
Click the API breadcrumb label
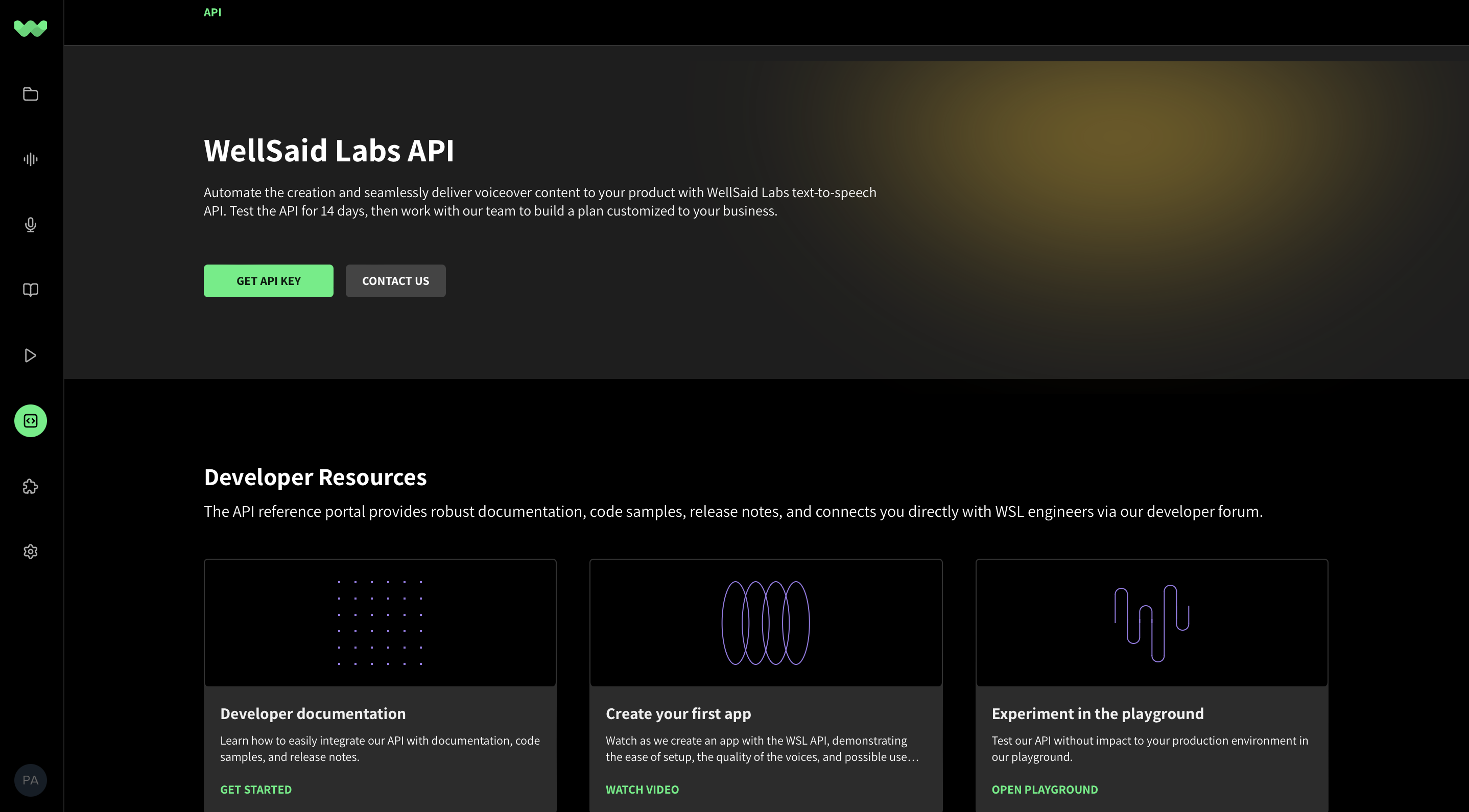212,13
